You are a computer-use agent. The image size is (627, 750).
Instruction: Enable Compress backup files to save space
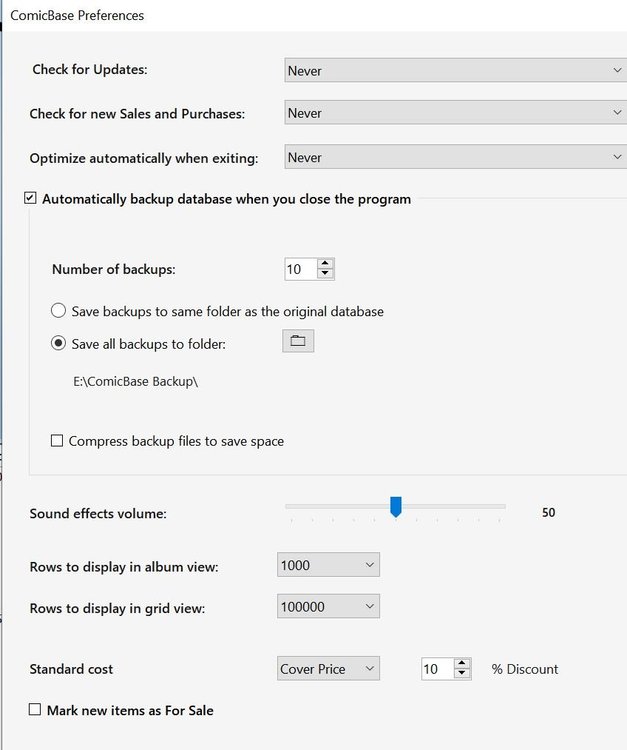(57, 441)
